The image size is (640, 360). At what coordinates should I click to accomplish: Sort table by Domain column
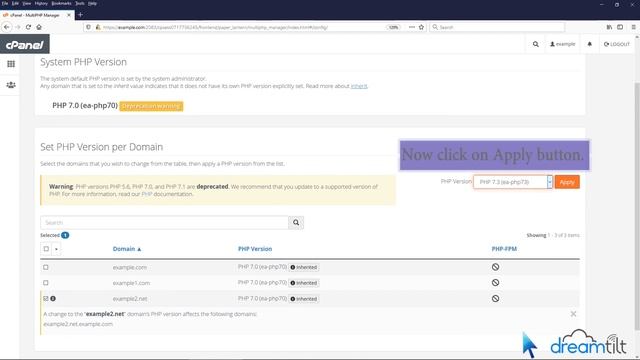coord(127,249)
